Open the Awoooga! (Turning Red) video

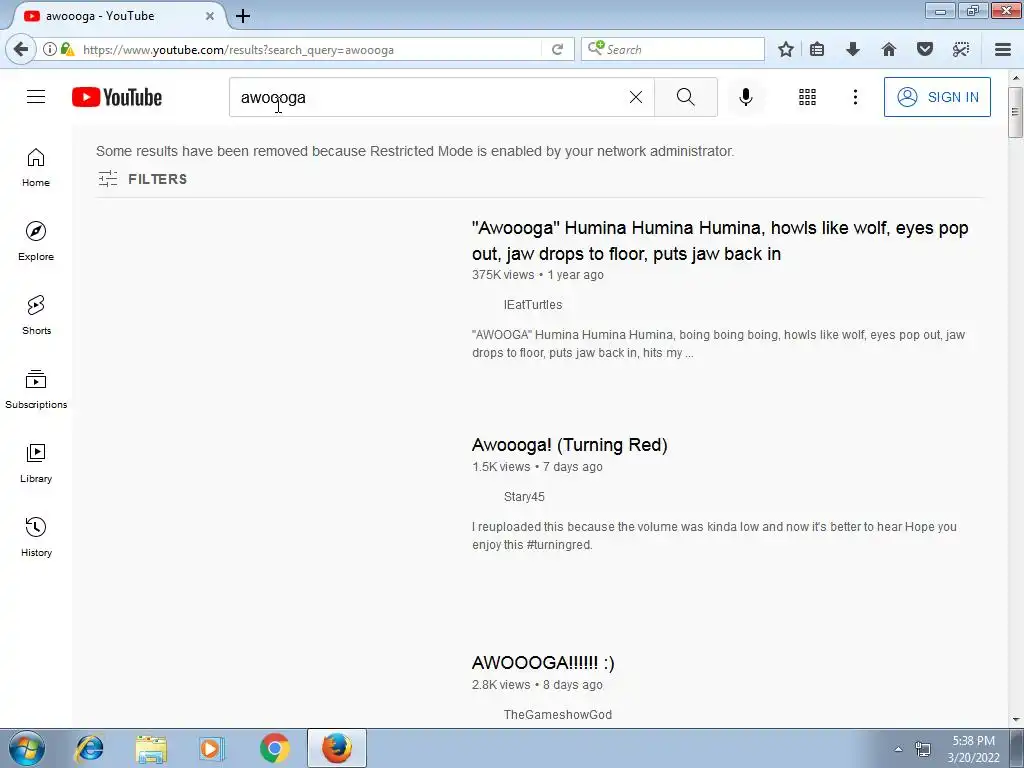point(569,445)
